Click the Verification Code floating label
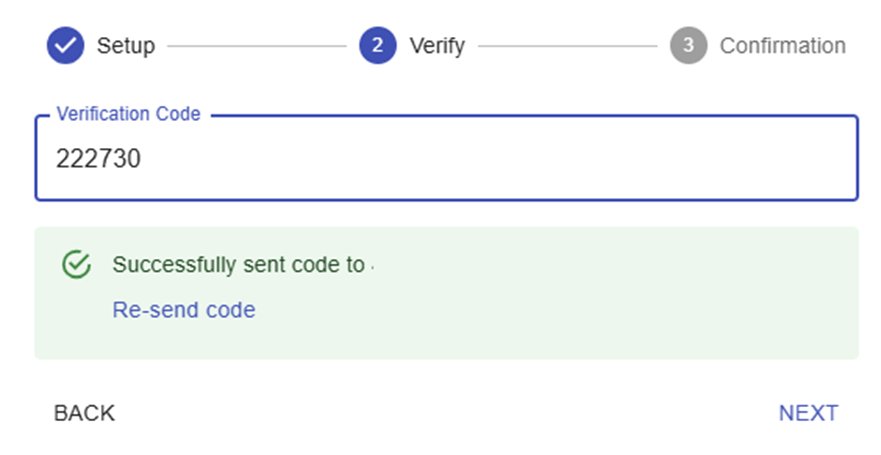 pos(128,114)
